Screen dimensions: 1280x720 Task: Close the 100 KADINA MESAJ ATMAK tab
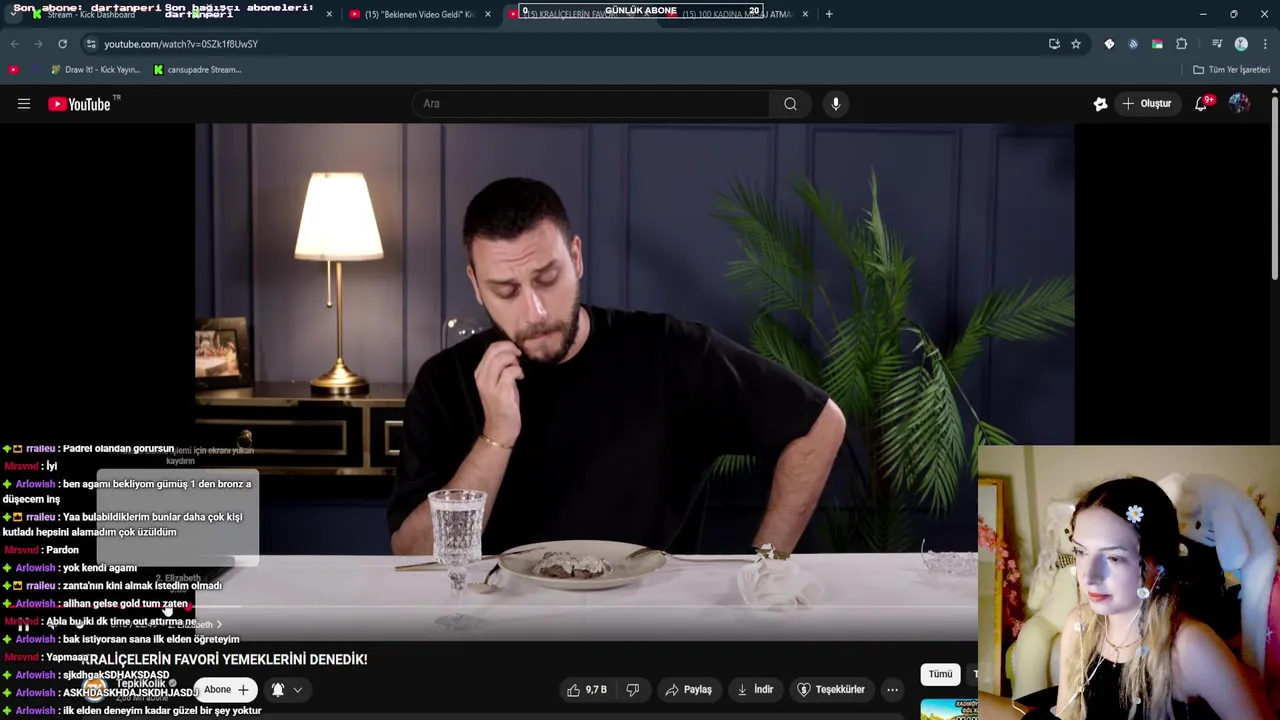pos(805,14)
